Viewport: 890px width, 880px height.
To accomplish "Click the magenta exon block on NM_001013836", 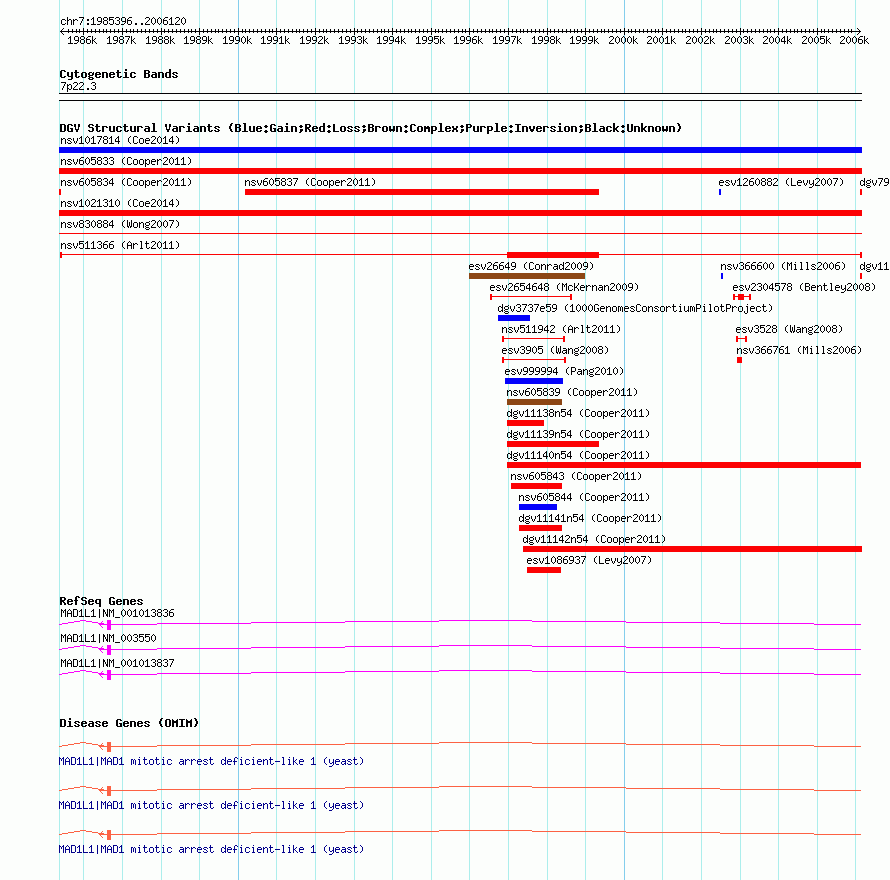I will 108,625.
